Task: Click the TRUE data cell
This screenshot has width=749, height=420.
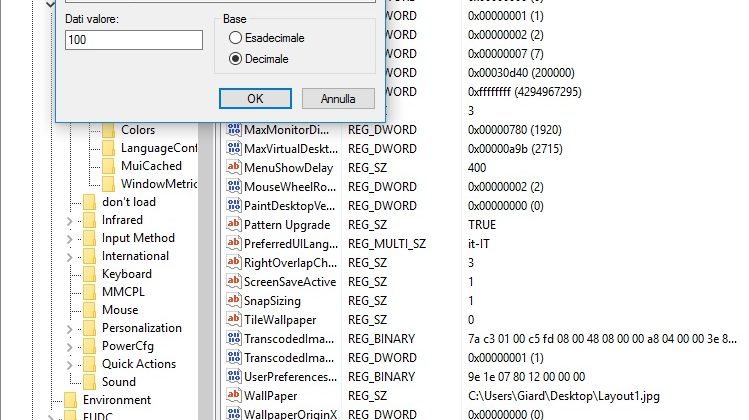Action: click(482, 225)
